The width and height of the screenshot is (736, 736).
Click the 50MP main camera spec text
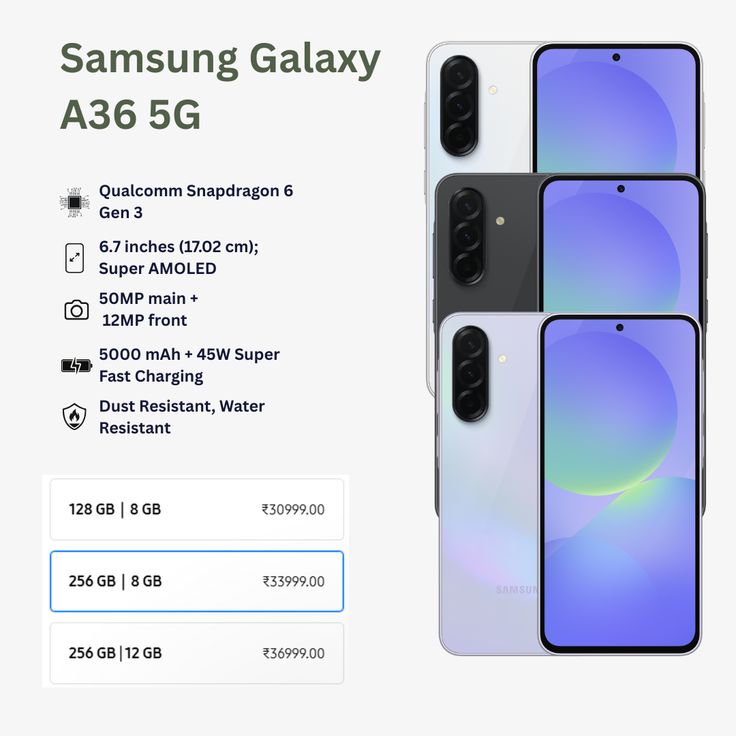[x=148, y=309]
